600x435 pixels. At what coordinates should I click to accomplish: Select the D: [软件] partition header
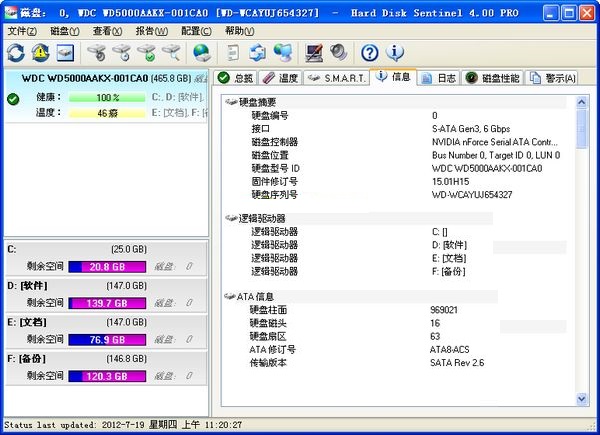tap(106, 286)
